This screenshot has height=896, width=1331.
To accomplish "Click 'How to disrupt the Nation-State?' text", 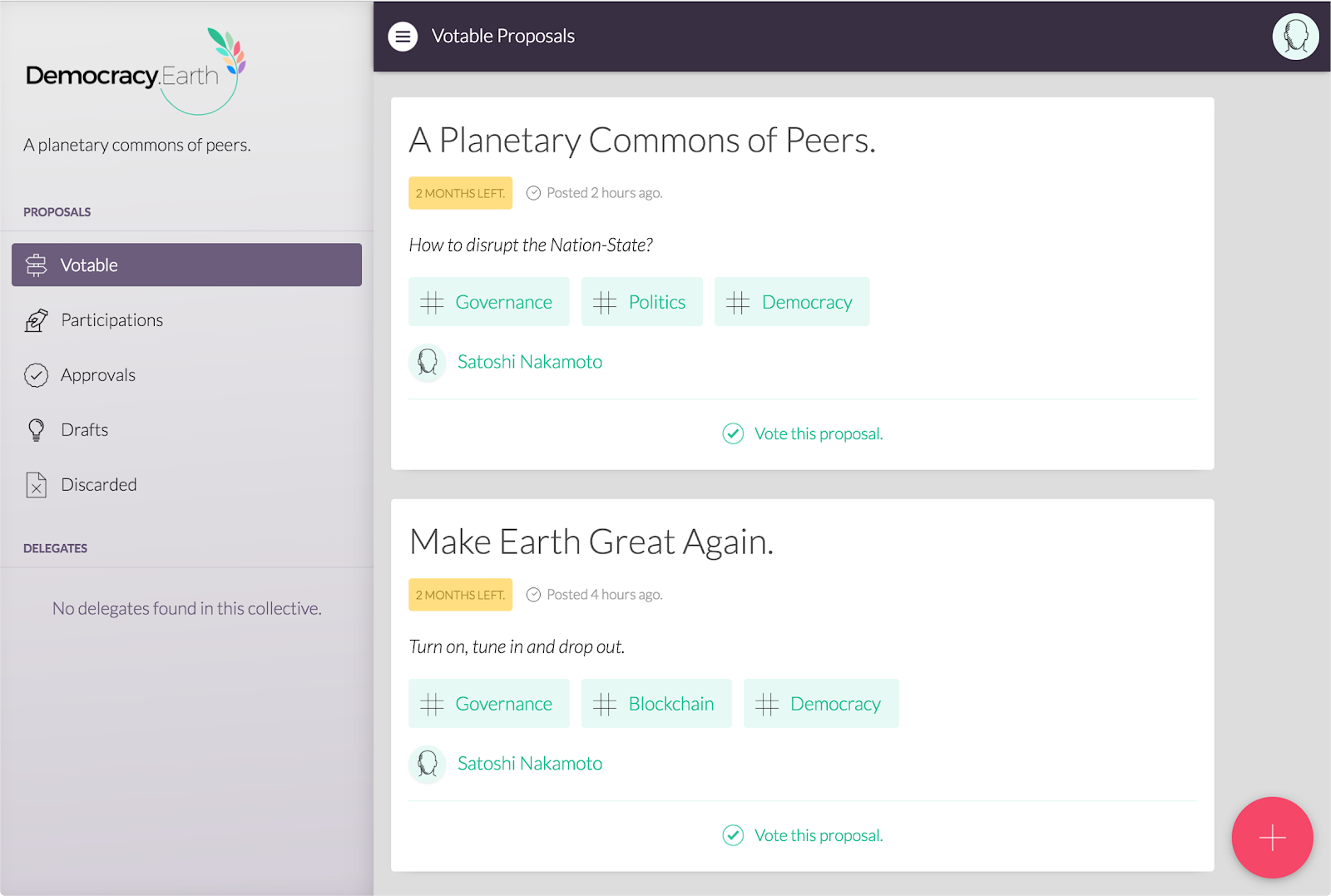I will click(531, 245).
